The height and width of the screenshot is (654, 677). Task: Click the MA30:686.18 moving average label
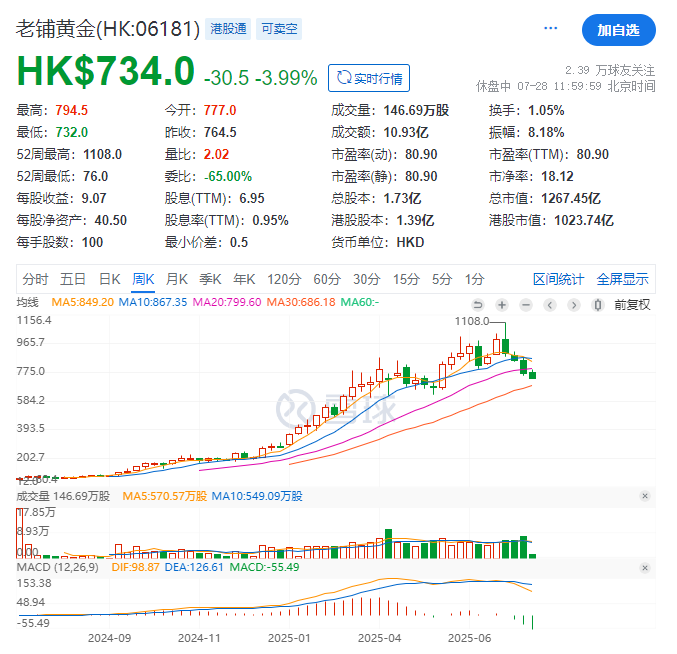(301, 302)
